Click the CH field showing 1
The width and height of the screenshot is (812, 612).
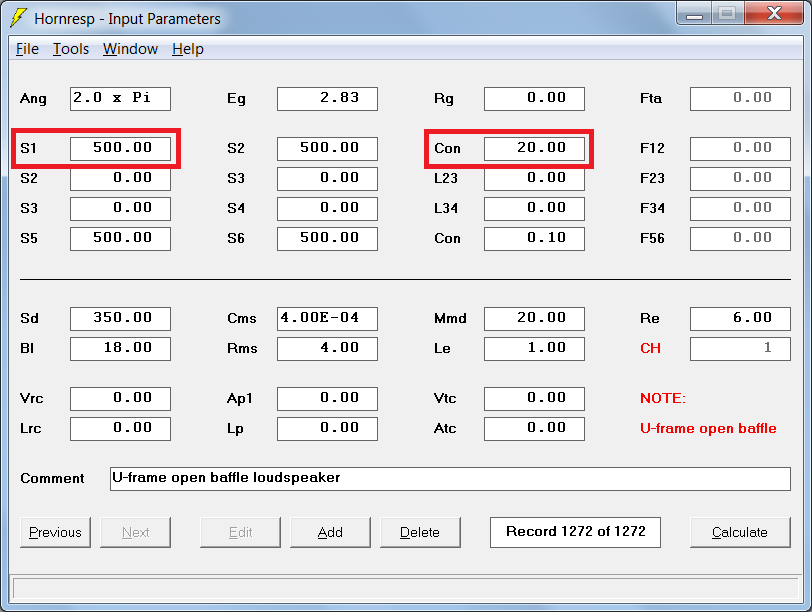741,348
